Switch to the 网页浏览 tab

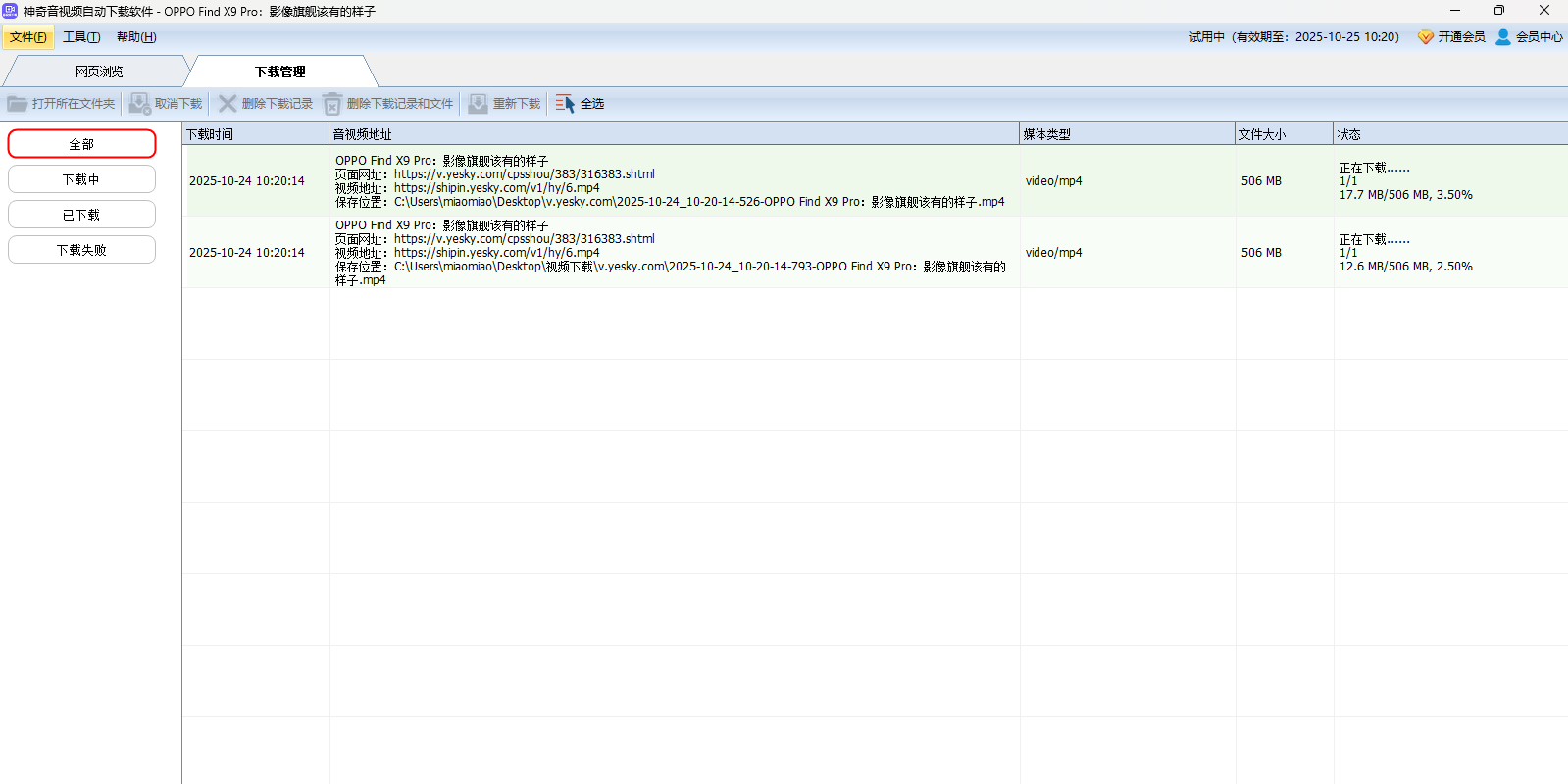click(99, 72)
